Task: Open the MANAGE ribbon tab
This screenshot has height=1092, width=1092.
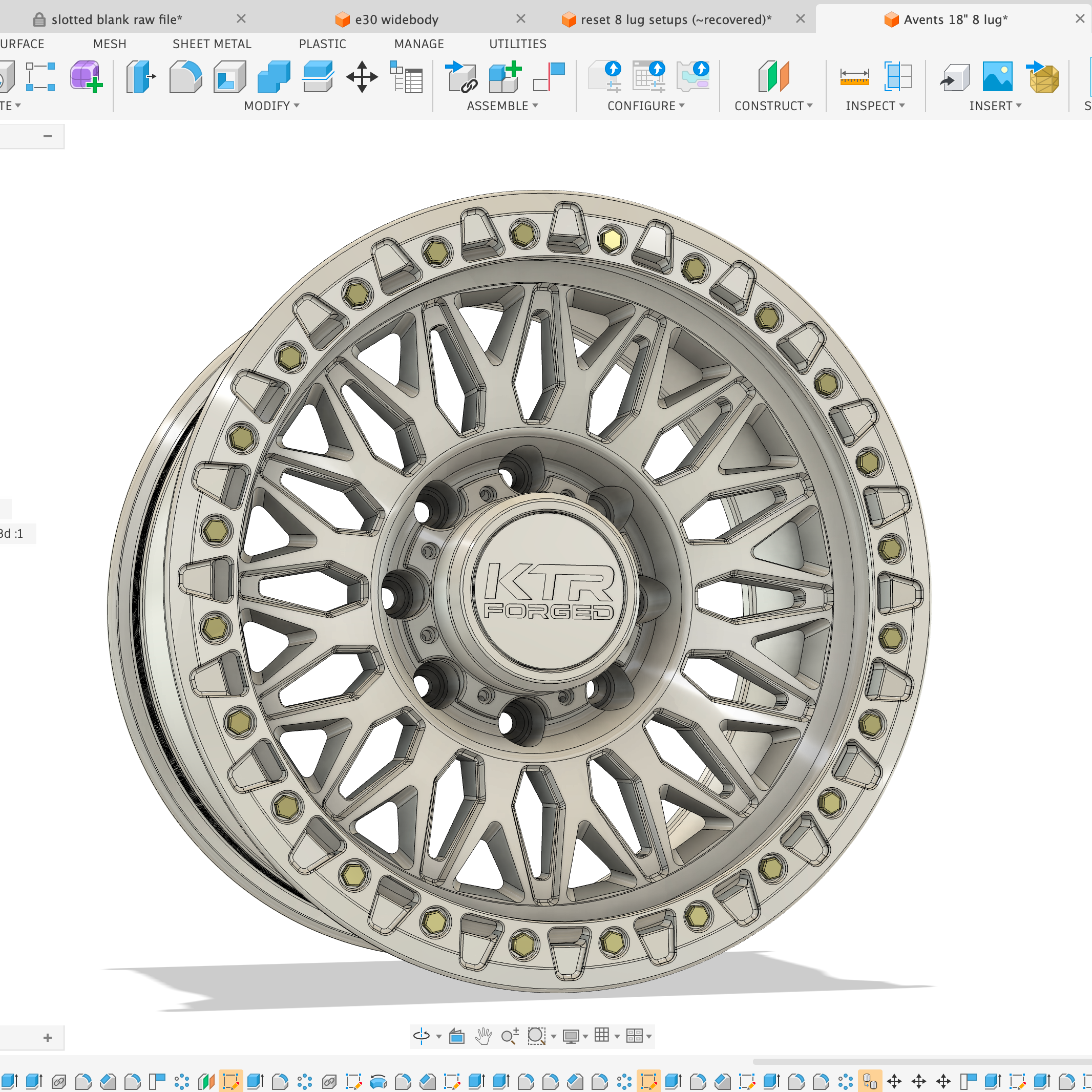Action: click(419, 44)
